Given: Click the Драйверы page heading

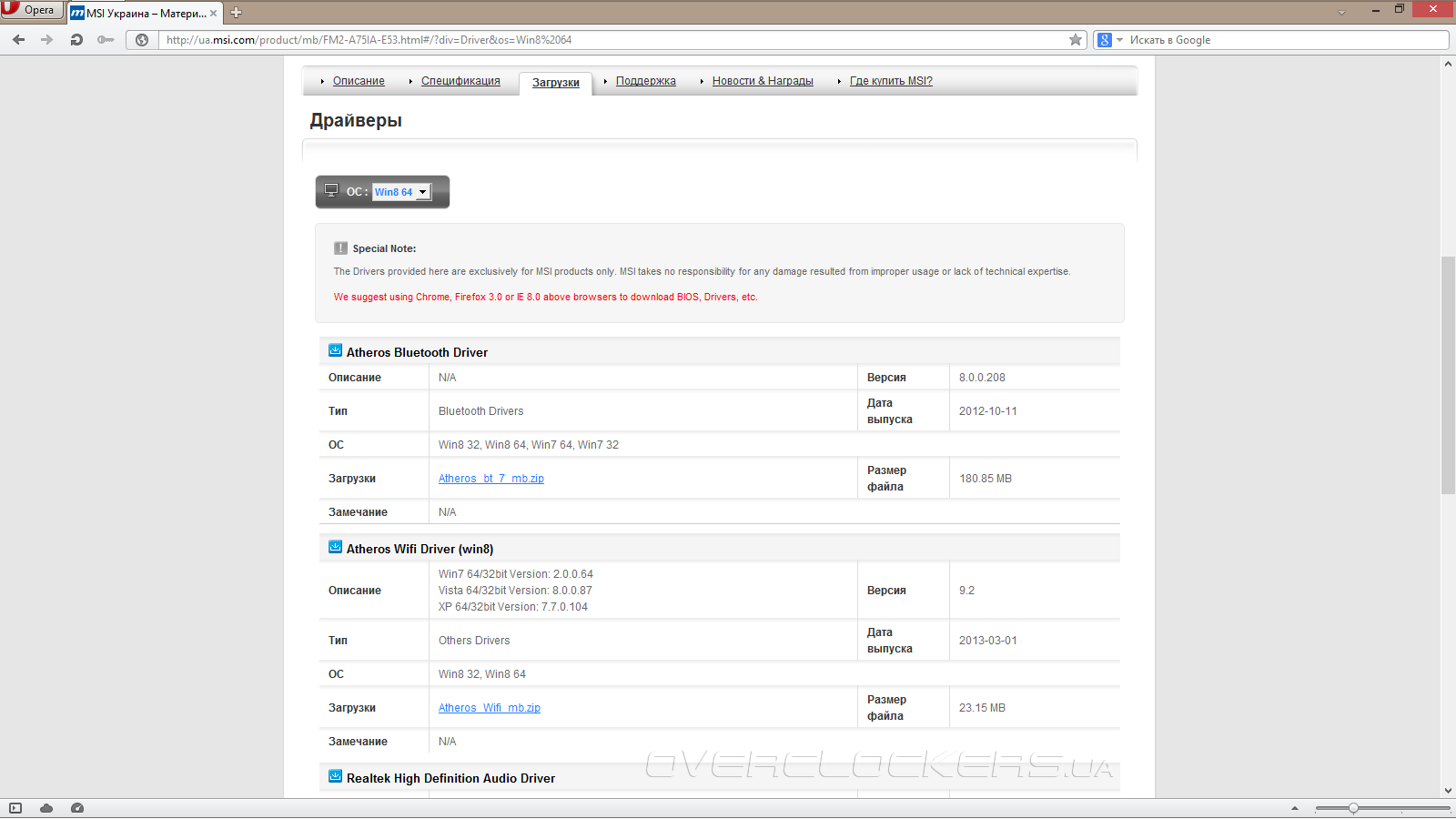Looking at the screenshot, I should coord(356,120).
